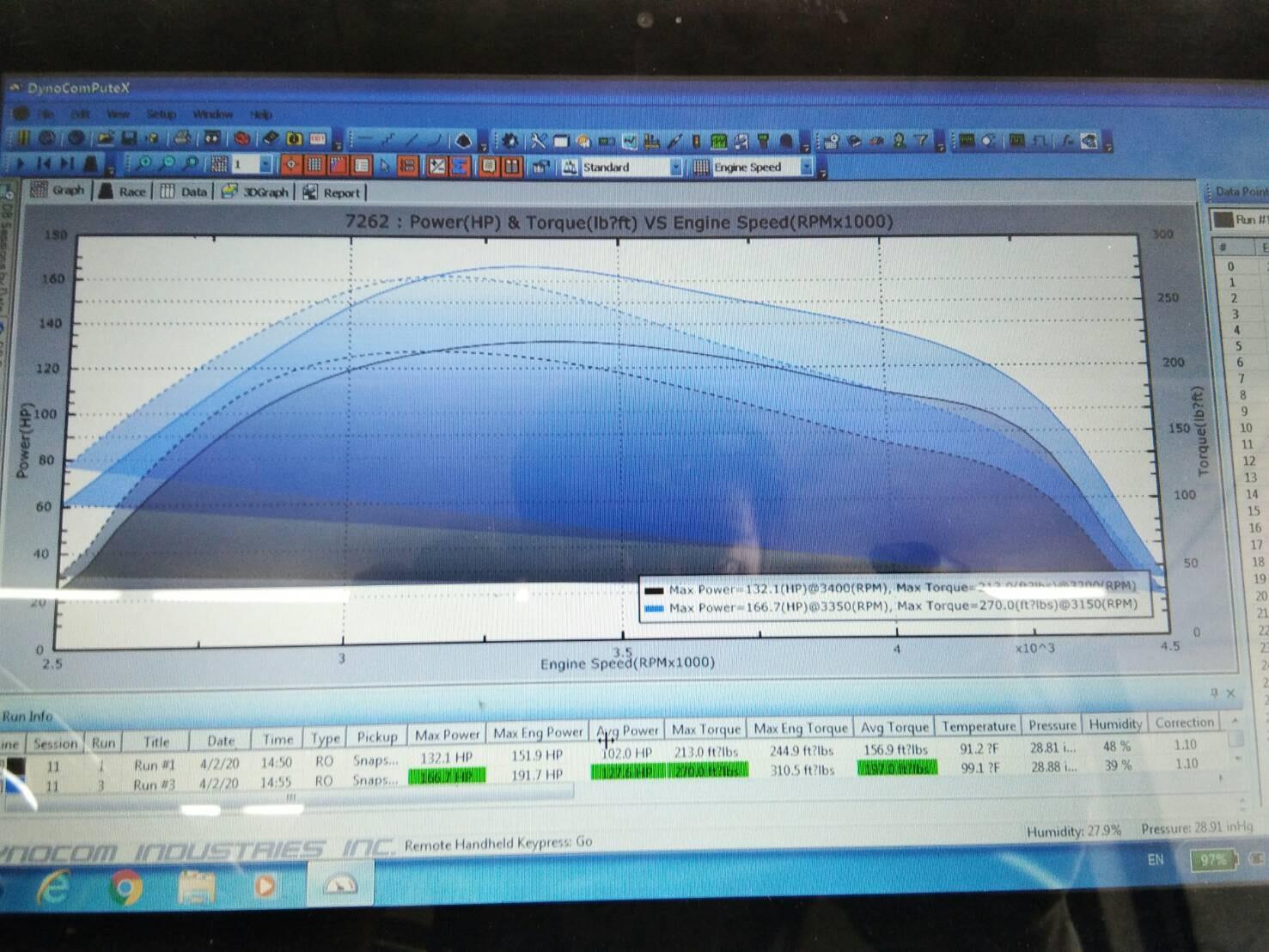Click the red engine icon
Screen dimensions: 1269x952
click(242, 138)
